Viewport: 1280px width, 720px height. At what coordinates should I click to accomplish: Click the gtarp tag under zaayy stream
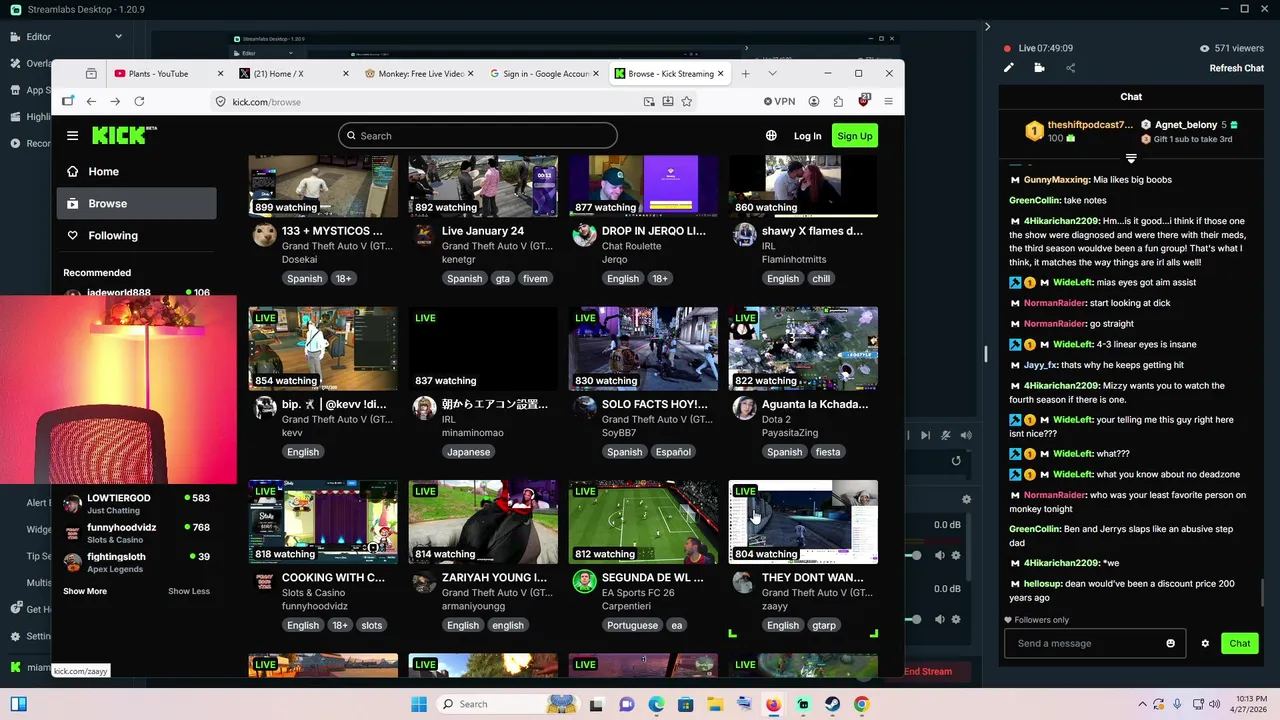click(x=824, y=625)
